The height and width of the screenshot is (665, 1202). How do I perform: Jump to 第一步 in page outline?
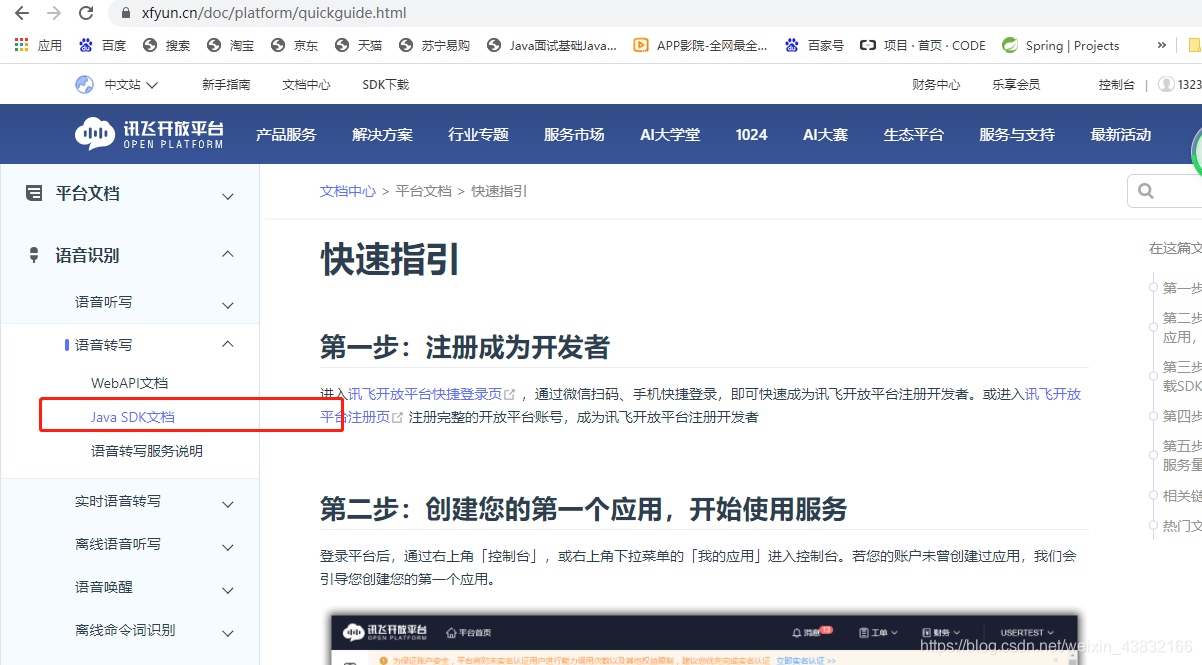[1182, 288]
